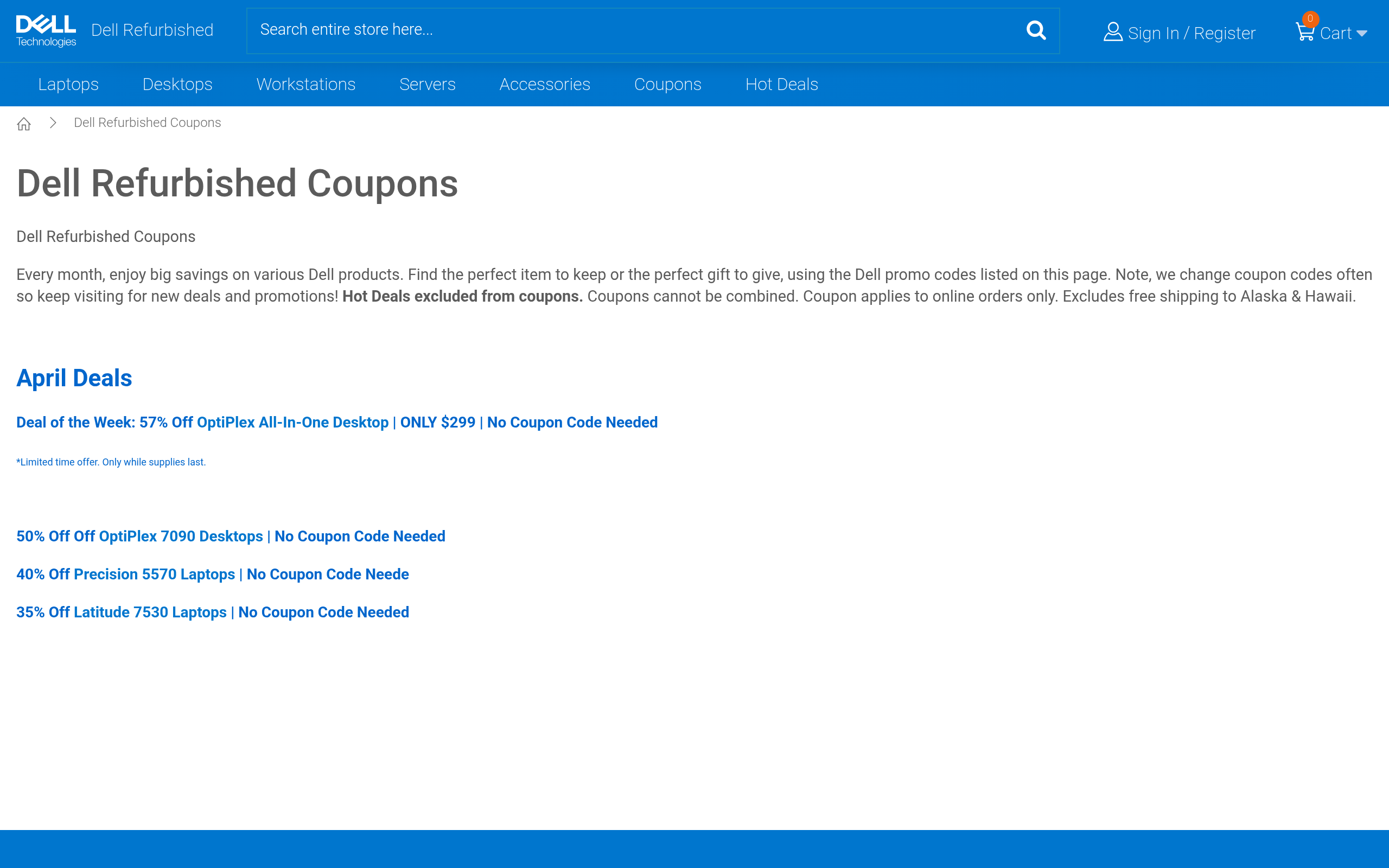
Task: Click the search magnifier icon
Action: [1035, 30]
